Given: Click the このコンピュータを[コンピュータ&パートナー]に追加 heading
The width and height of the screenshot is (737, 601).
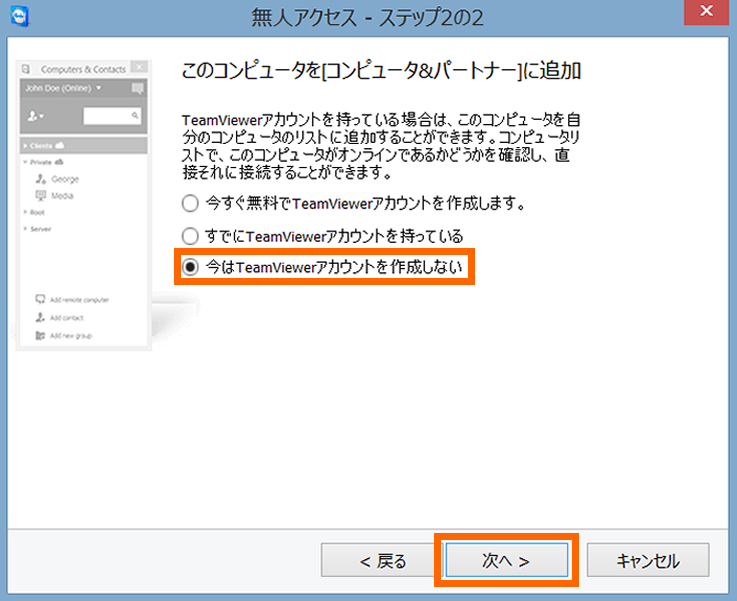Looking at the screenshot, I should [381, 71].
